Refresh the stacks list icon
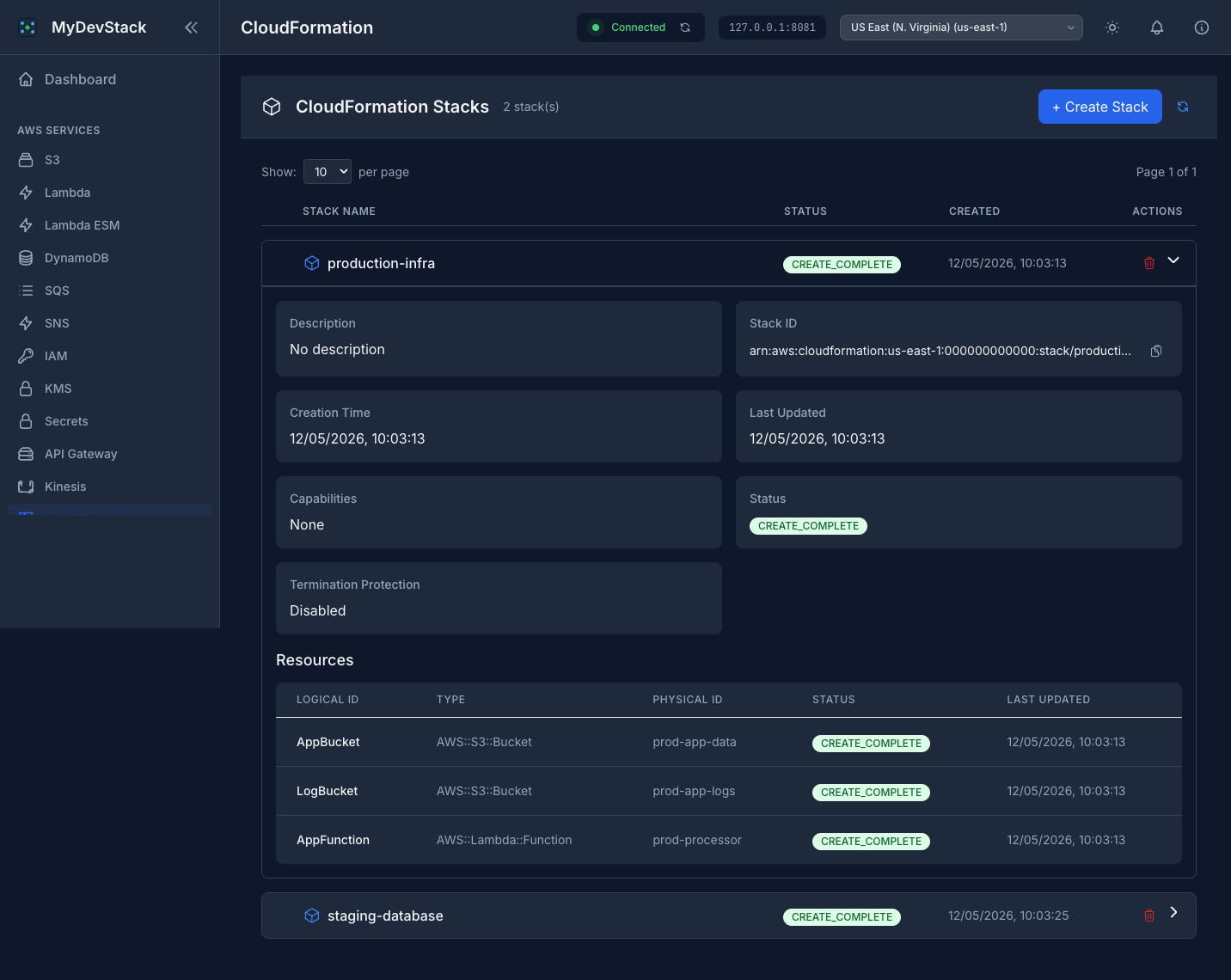Viewport: 1231px width, 980px height. 1183,107
